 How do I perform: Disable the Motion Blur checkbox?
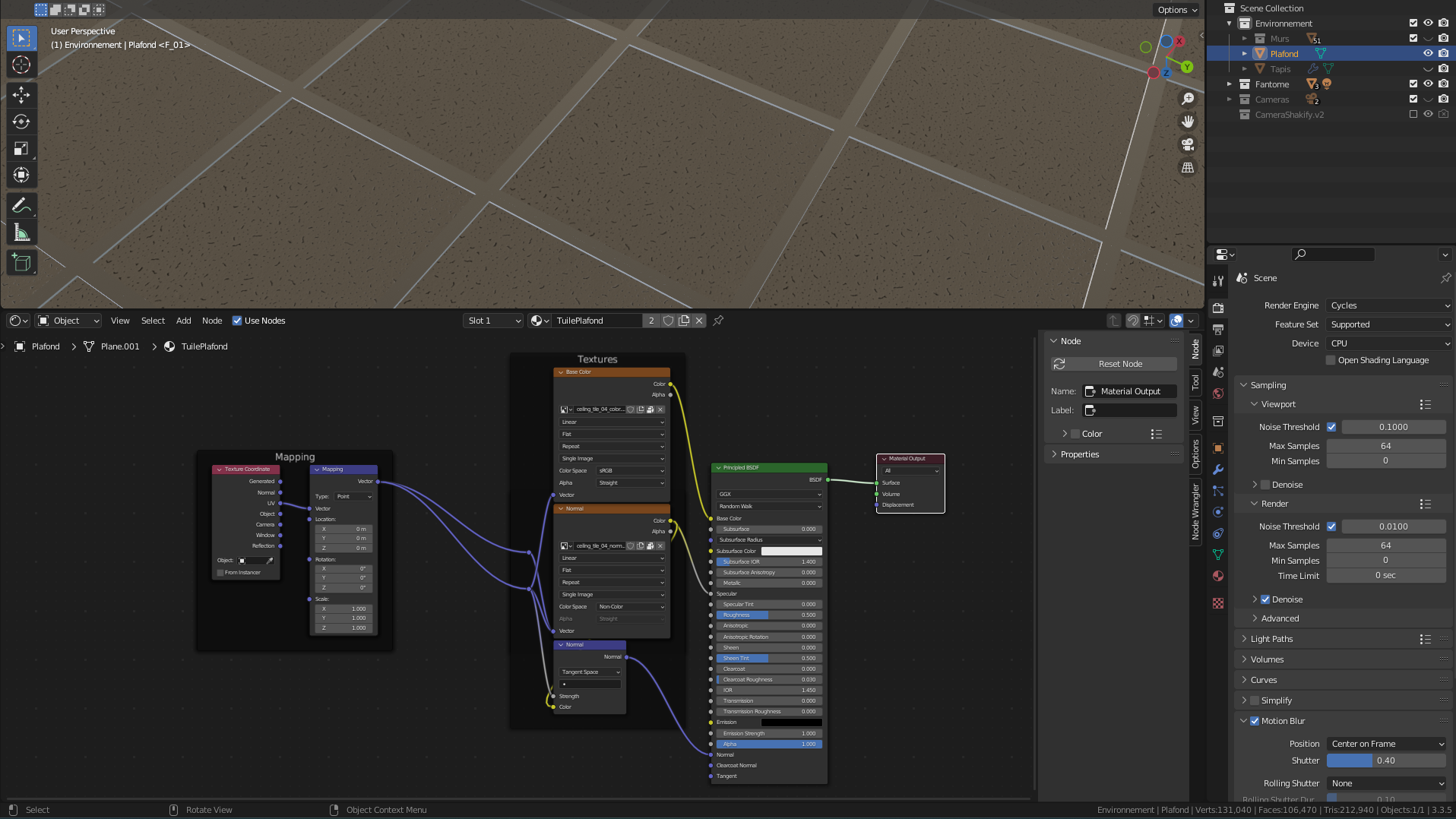1255,721
